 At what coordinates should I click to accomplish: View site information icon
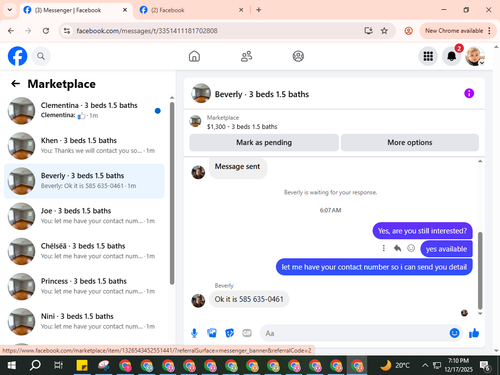[67, 31]
